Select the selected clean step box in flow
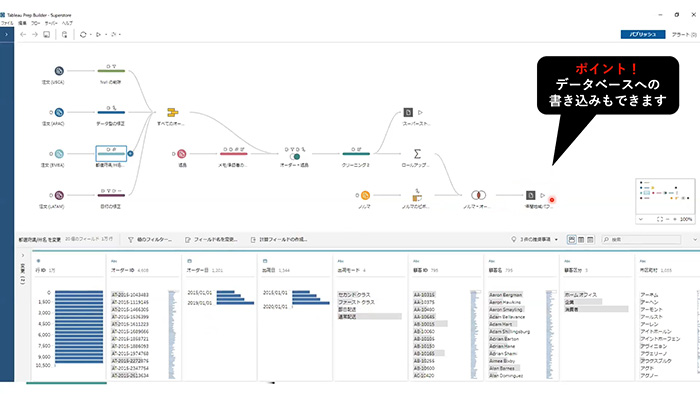Viewport: 700px width, 394px height. pyautogui.click(x=111, y=153)
